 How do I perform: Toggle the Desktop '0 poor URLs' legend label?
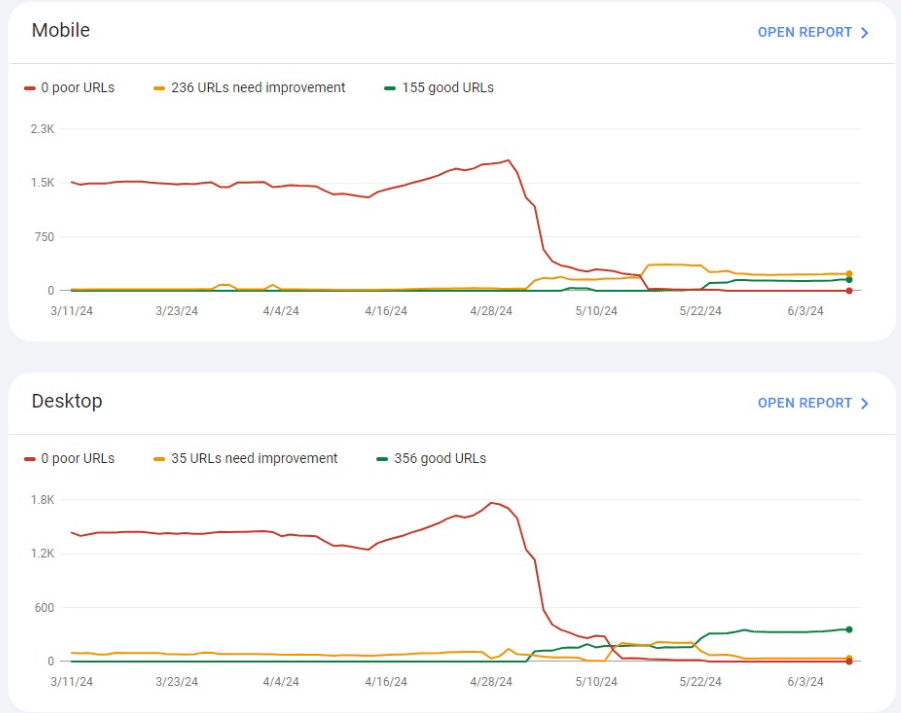pyautogui.click(x=78, y=459)
